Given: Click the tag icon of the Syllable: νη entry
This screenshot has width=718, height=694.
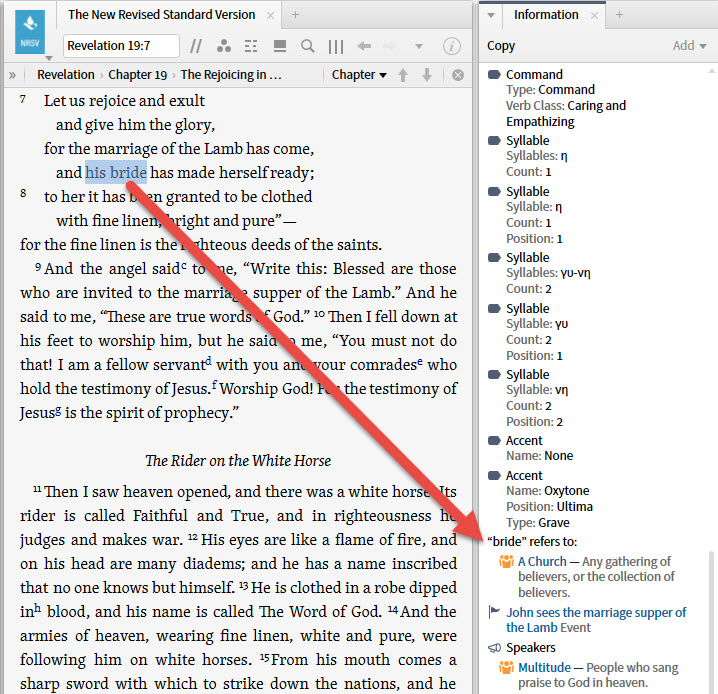Looking at the screenshot, I should [x=494, y=374].
